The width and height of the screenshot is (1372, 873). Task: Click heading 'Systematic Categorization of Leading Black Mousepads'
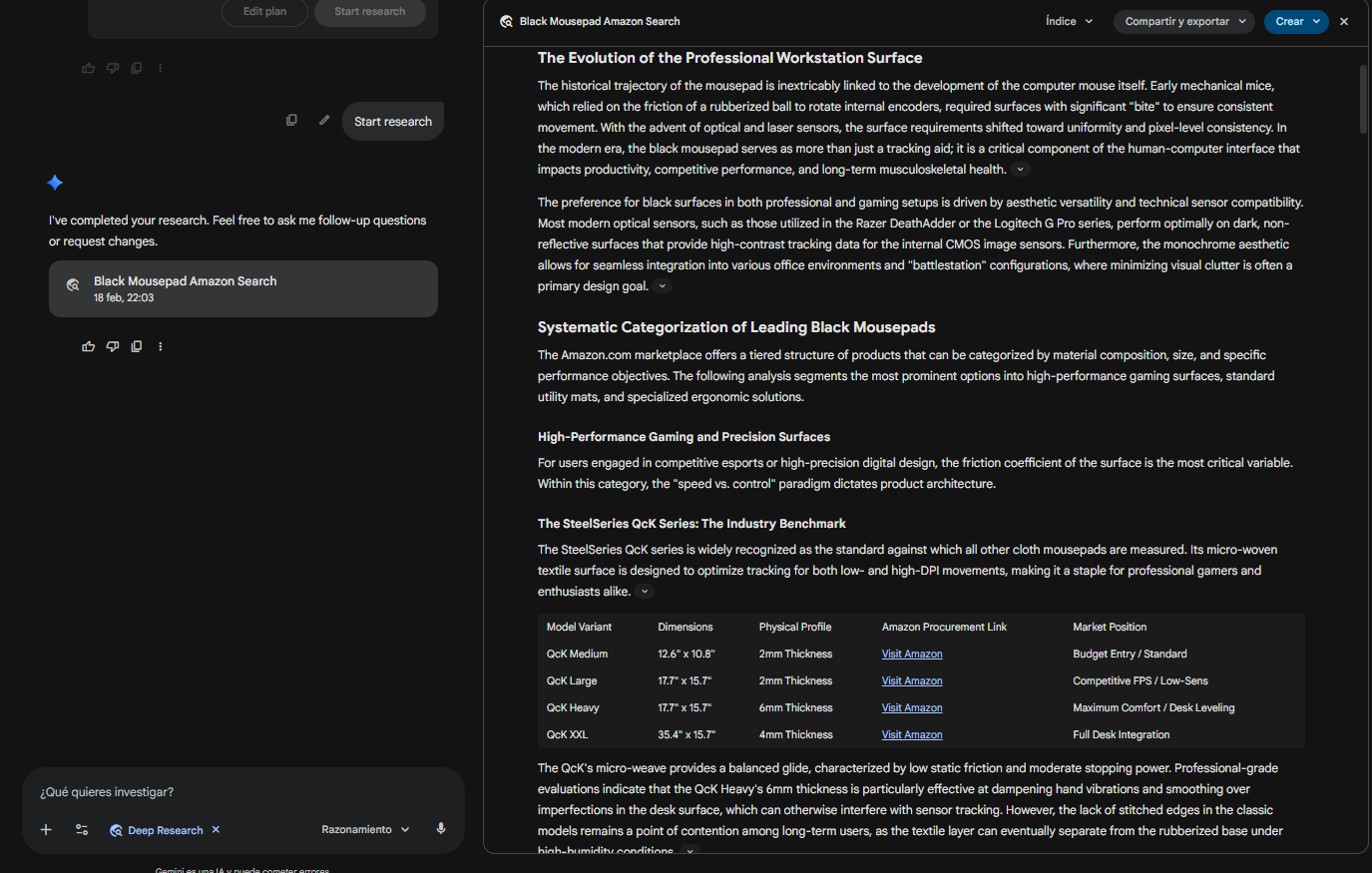(x=736, y=327)
